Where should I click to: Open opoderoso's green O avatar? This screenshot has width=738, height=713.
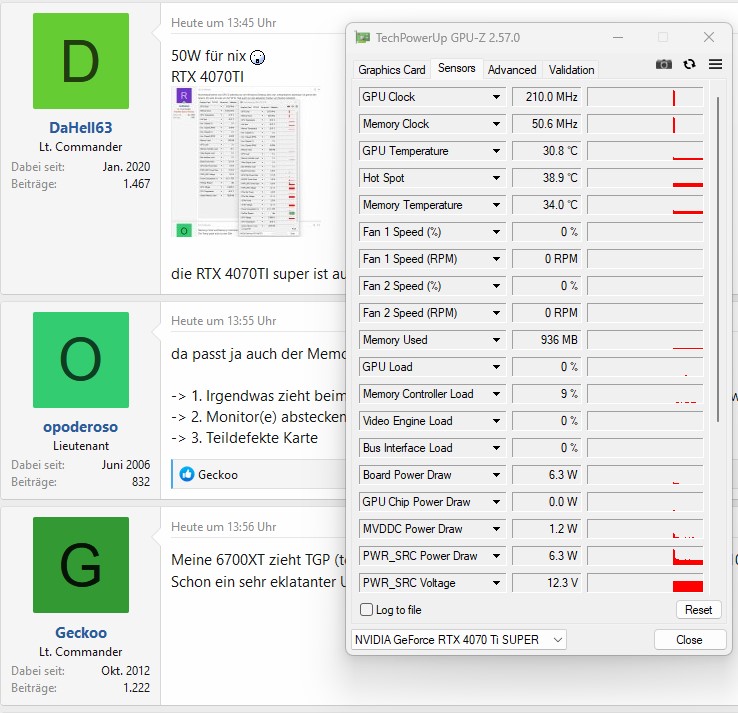tap(81, 360)
